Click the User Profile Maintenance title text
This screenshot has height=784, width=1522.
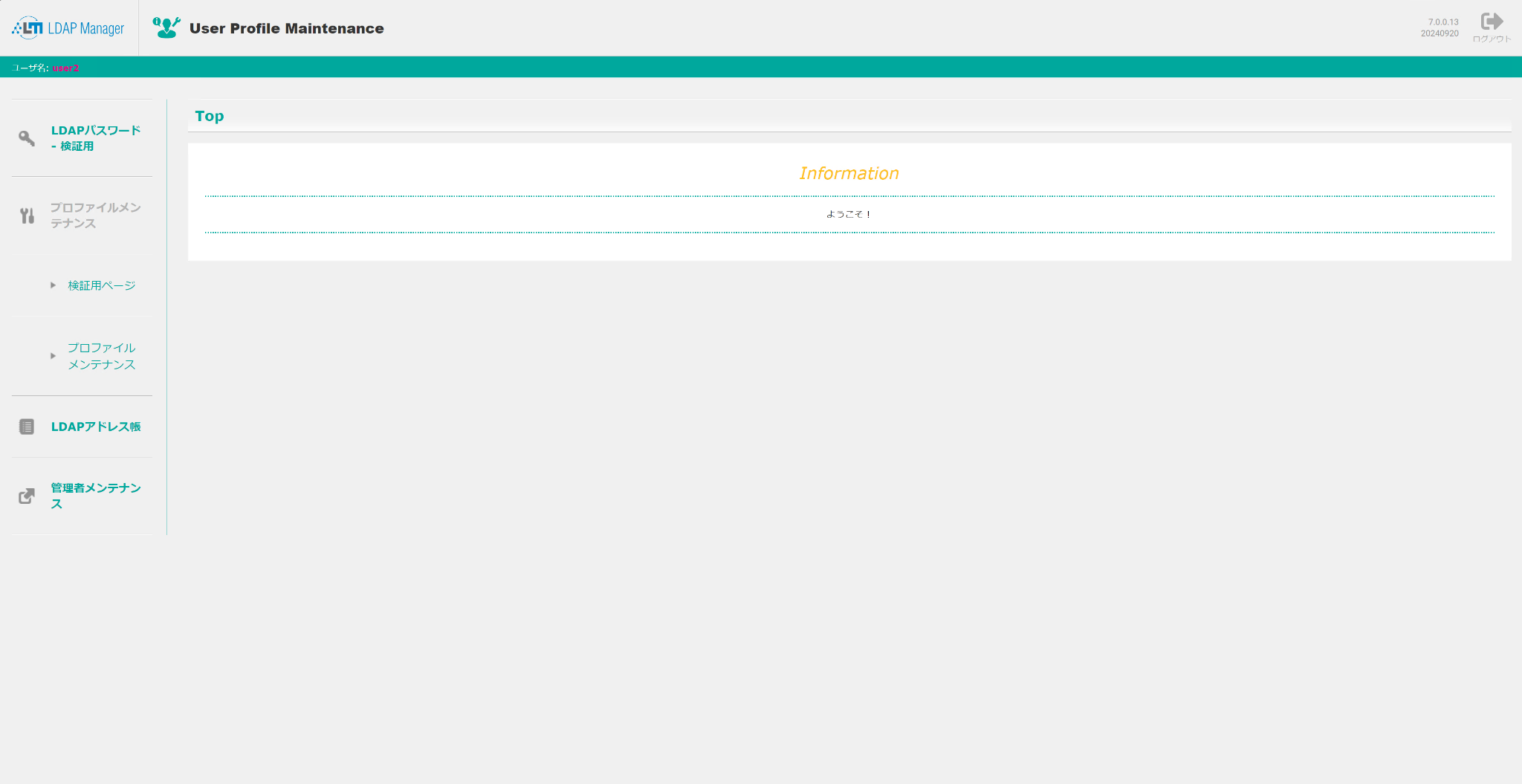point(287,28)
